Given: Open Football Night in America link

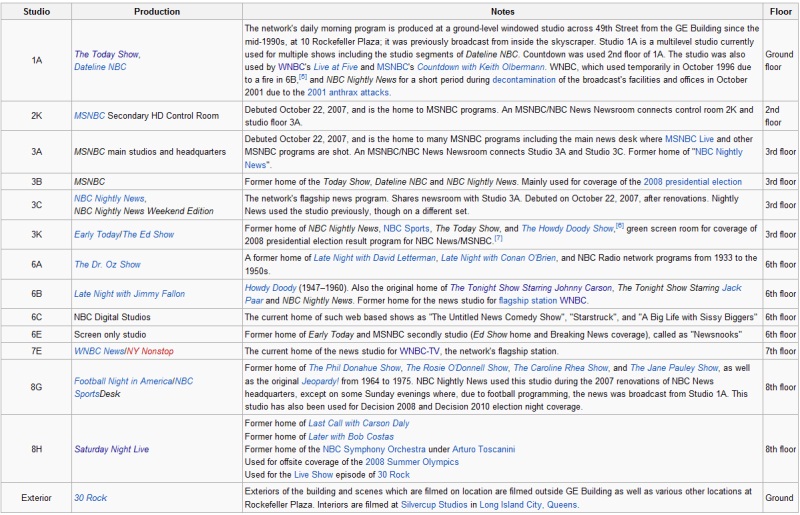Looking at the screenshot, I should [x=123, y=381].
